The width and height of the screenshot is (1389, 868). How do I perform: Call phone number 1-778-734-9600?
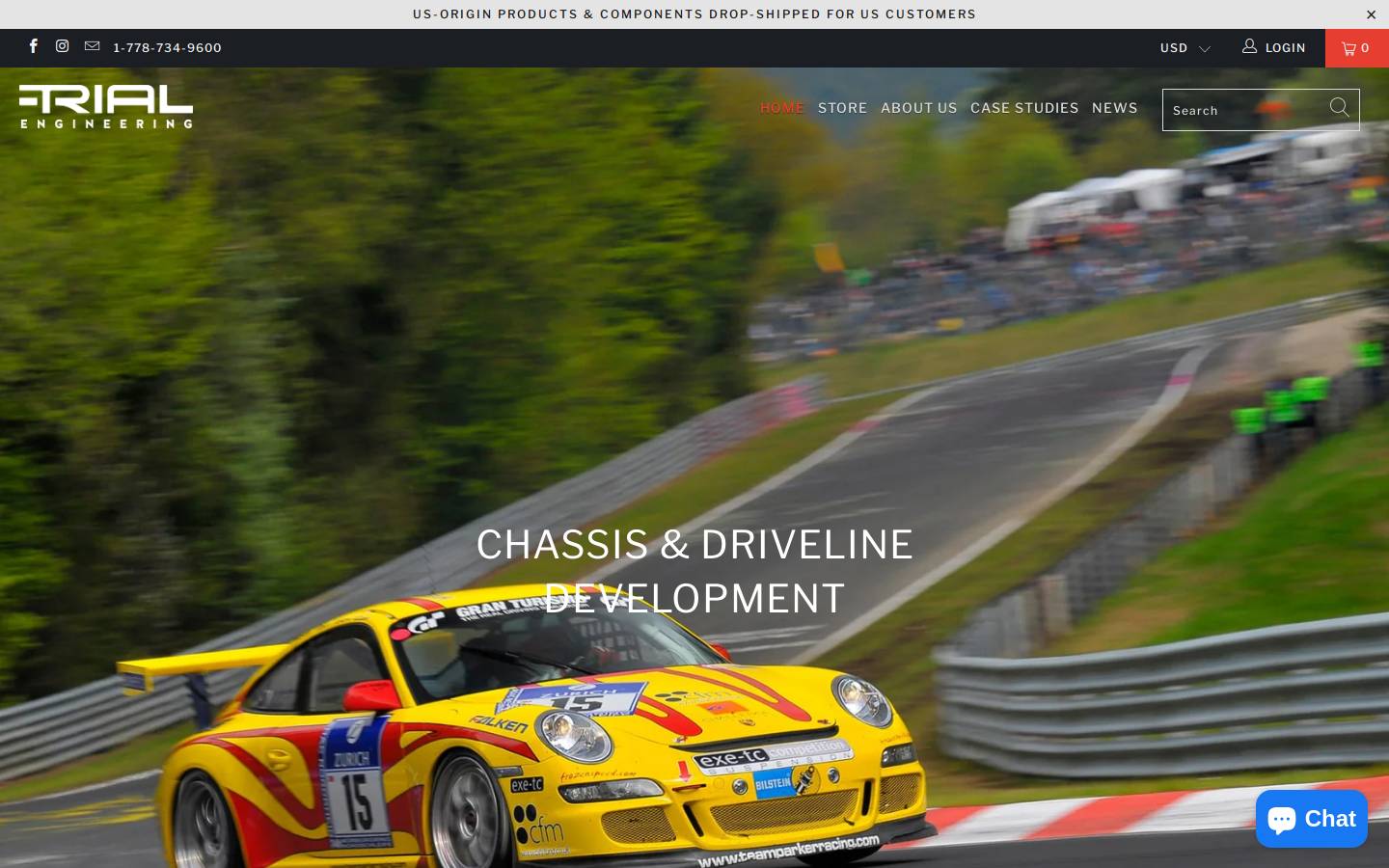(167, 47)
